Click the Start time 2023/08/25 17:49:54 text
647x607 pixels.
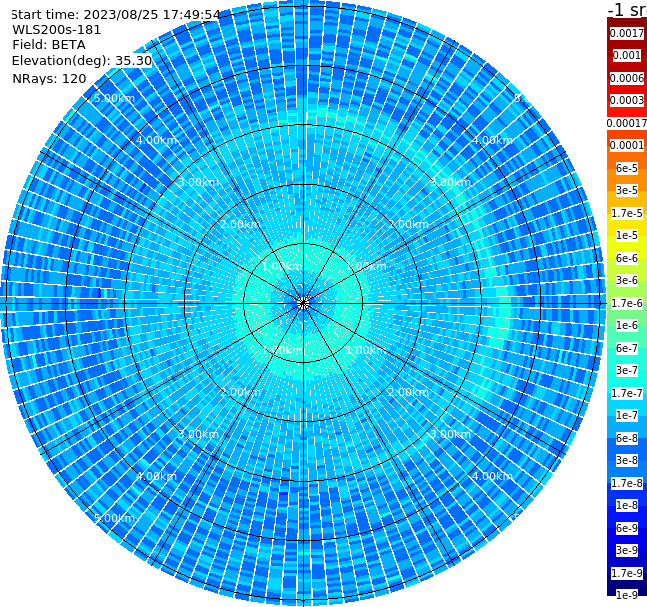click(116, 15)
